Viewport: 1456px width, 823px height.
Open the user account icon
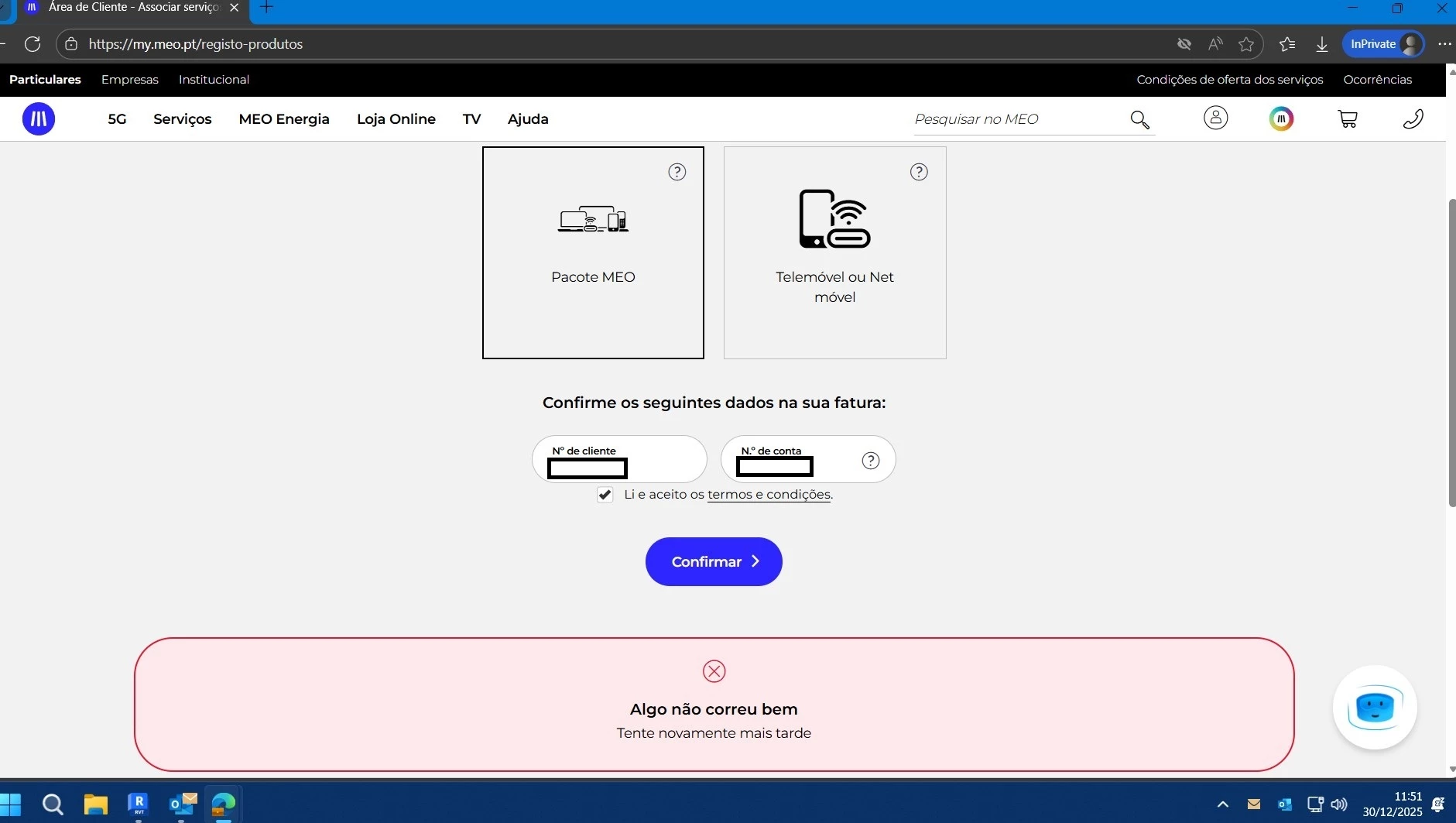pos(1215,118)
